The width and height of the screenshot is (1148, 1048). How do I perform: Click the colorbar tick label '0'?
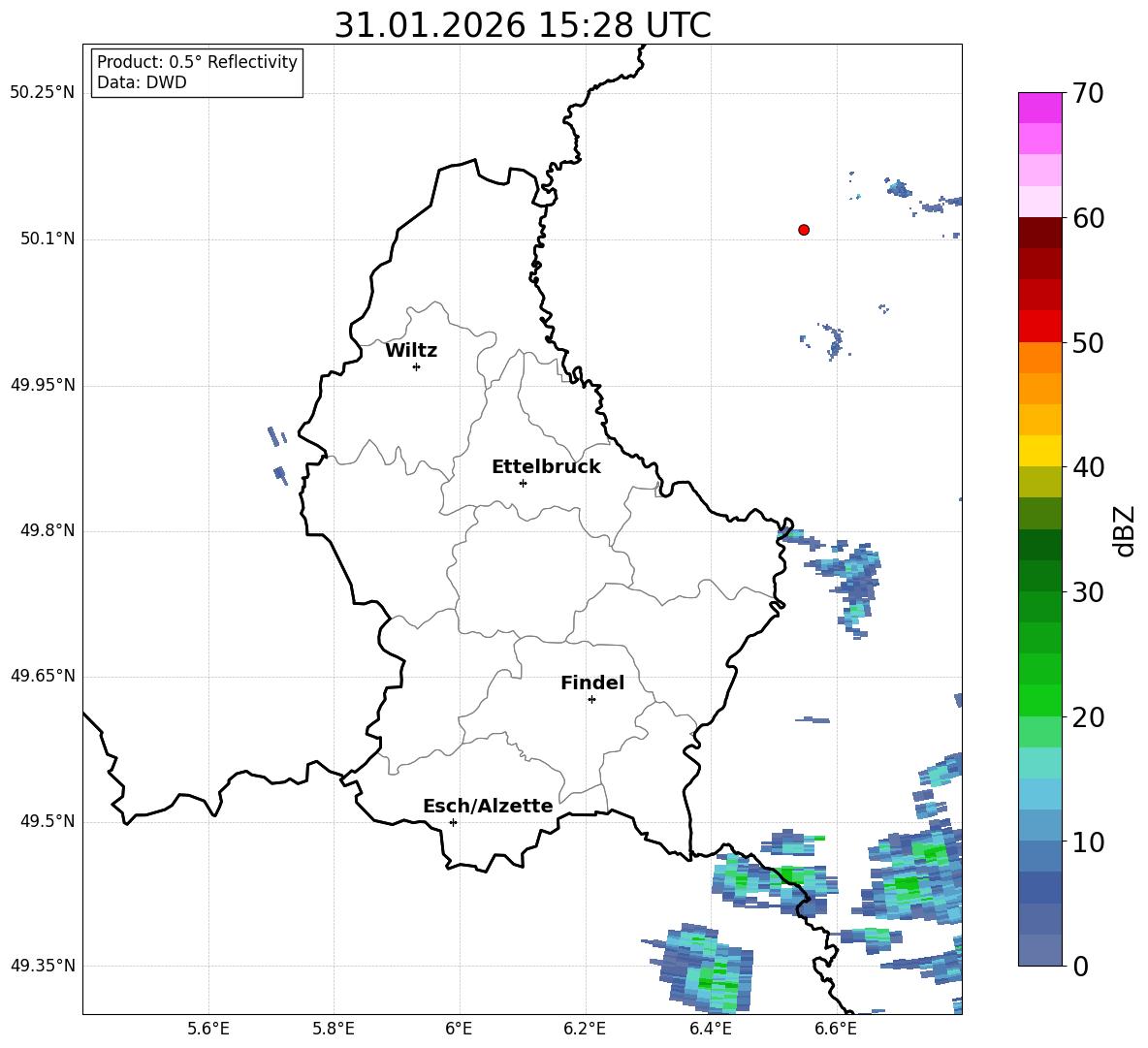1079,966
